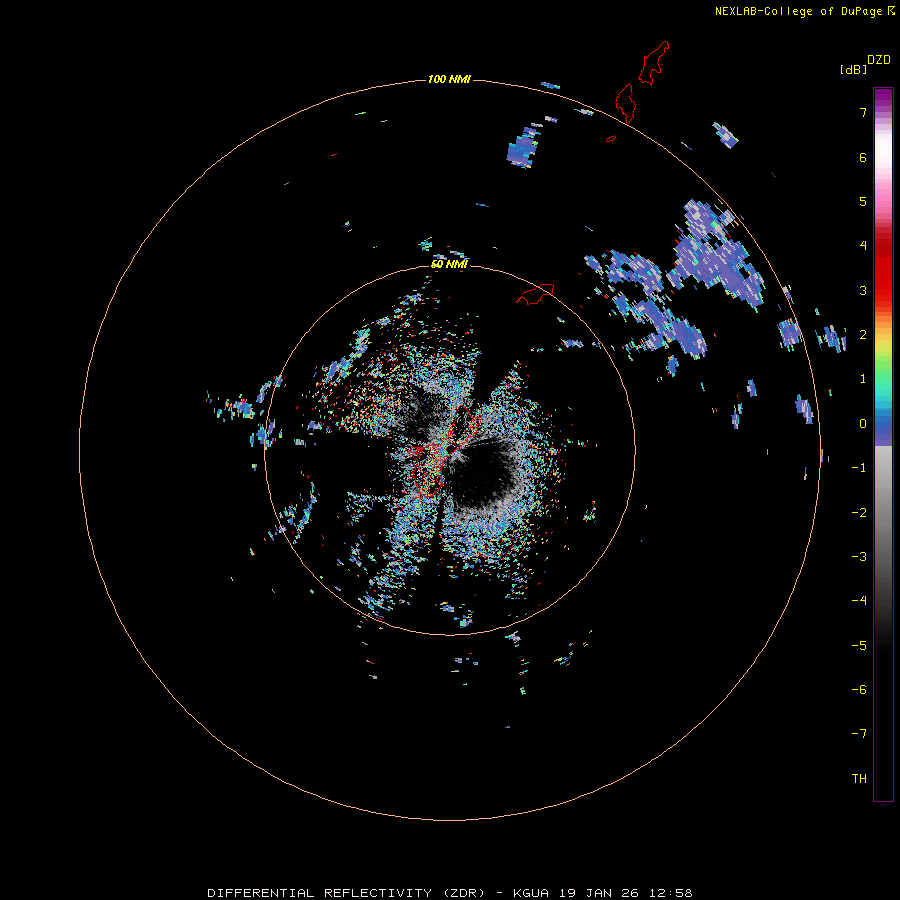900x900 pixels.
Task: Click the red Guam island outline at radar center
Action: click(445, 451)
